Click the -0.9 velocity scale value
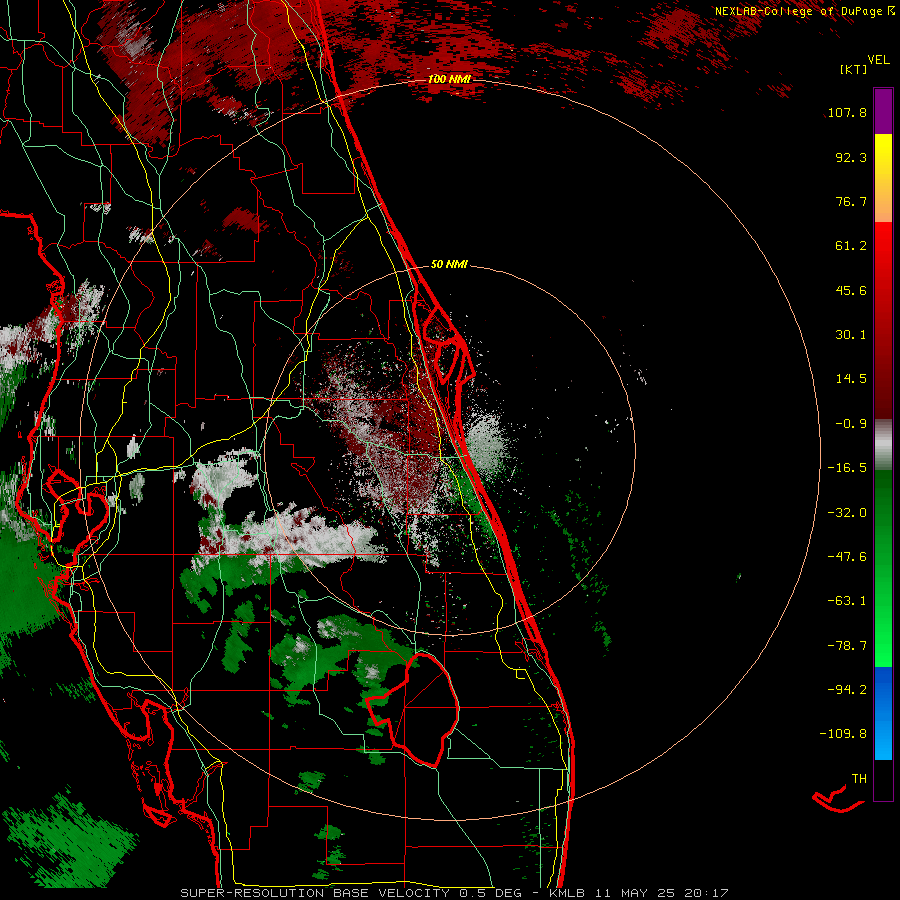Screen dimensions: 900x900 [x=851, y=424]
